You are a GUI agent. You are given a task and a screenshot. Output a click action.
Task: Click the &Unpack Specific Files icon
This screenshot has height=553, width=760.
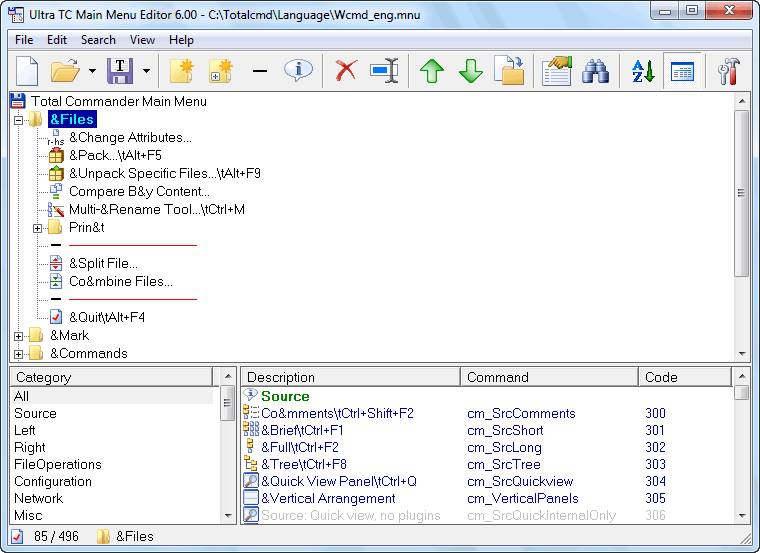[x=56, y=174]
